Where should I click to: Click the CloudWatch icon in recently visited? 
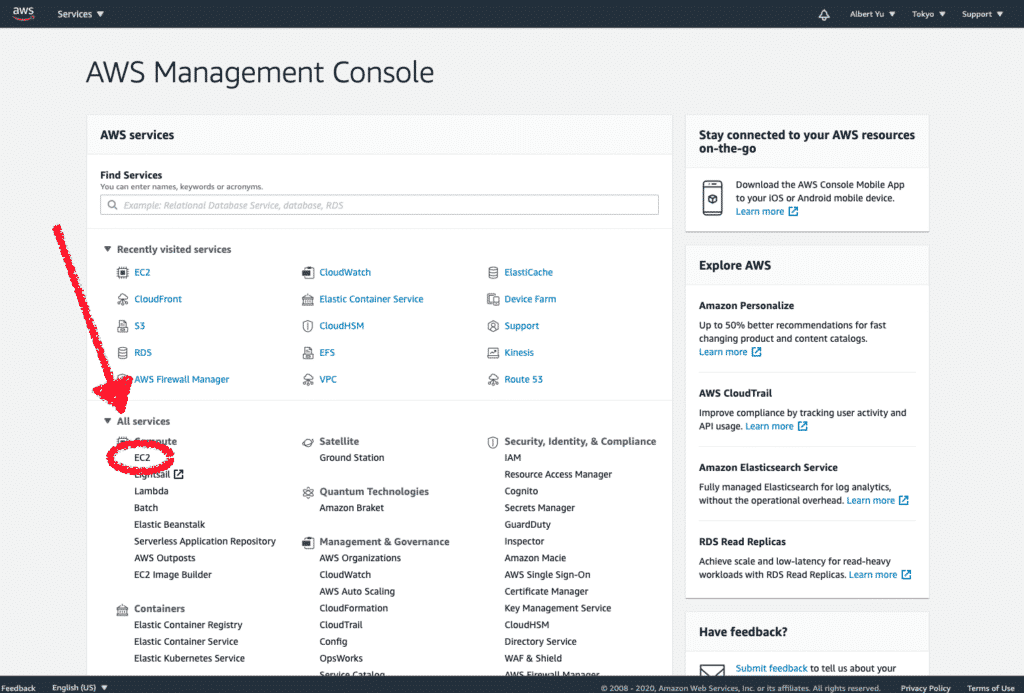pyautogui.click(x=308, y=272)
